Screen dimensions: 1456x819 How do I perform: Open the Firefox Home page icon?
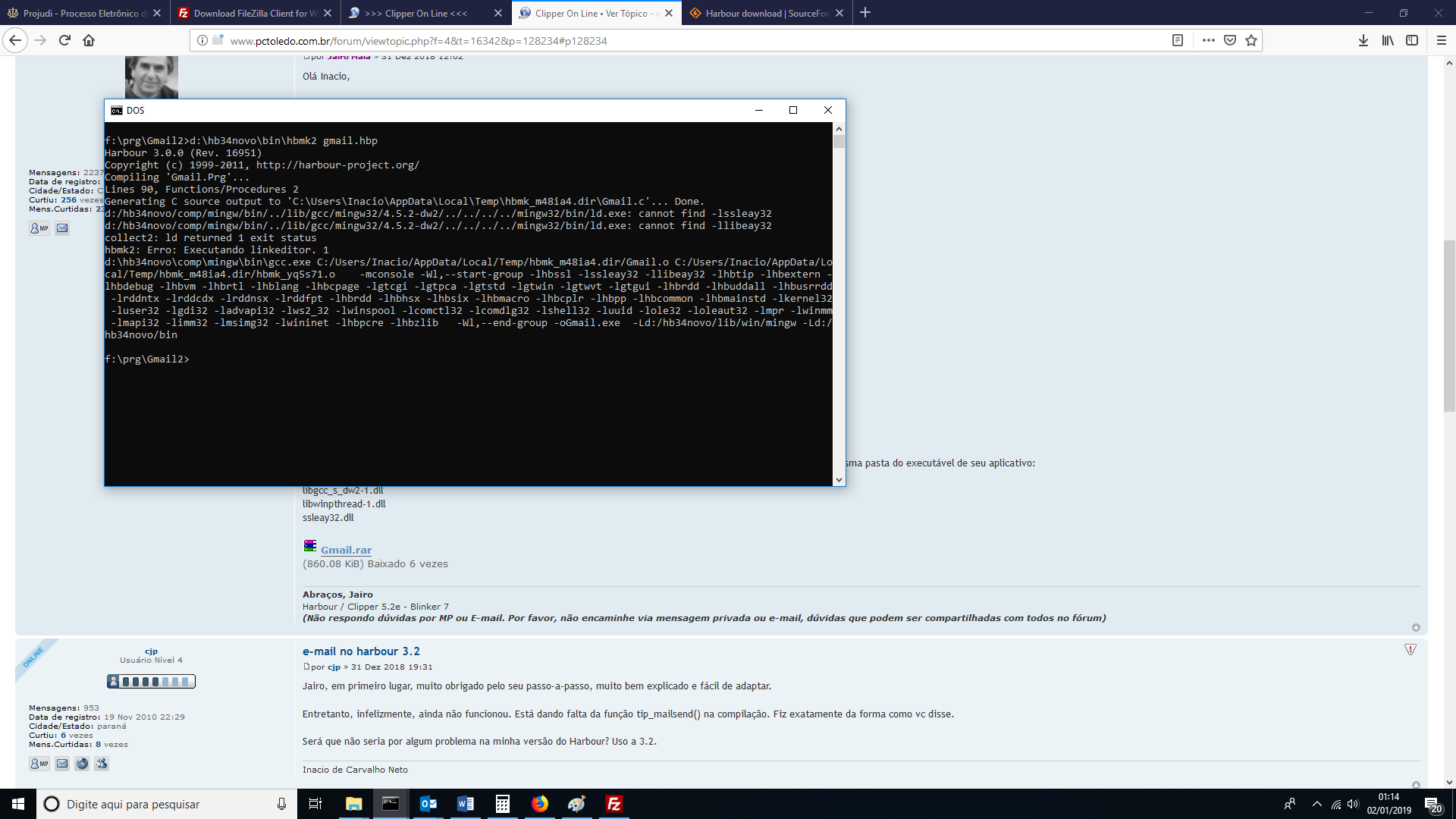(x=89, y=40)
